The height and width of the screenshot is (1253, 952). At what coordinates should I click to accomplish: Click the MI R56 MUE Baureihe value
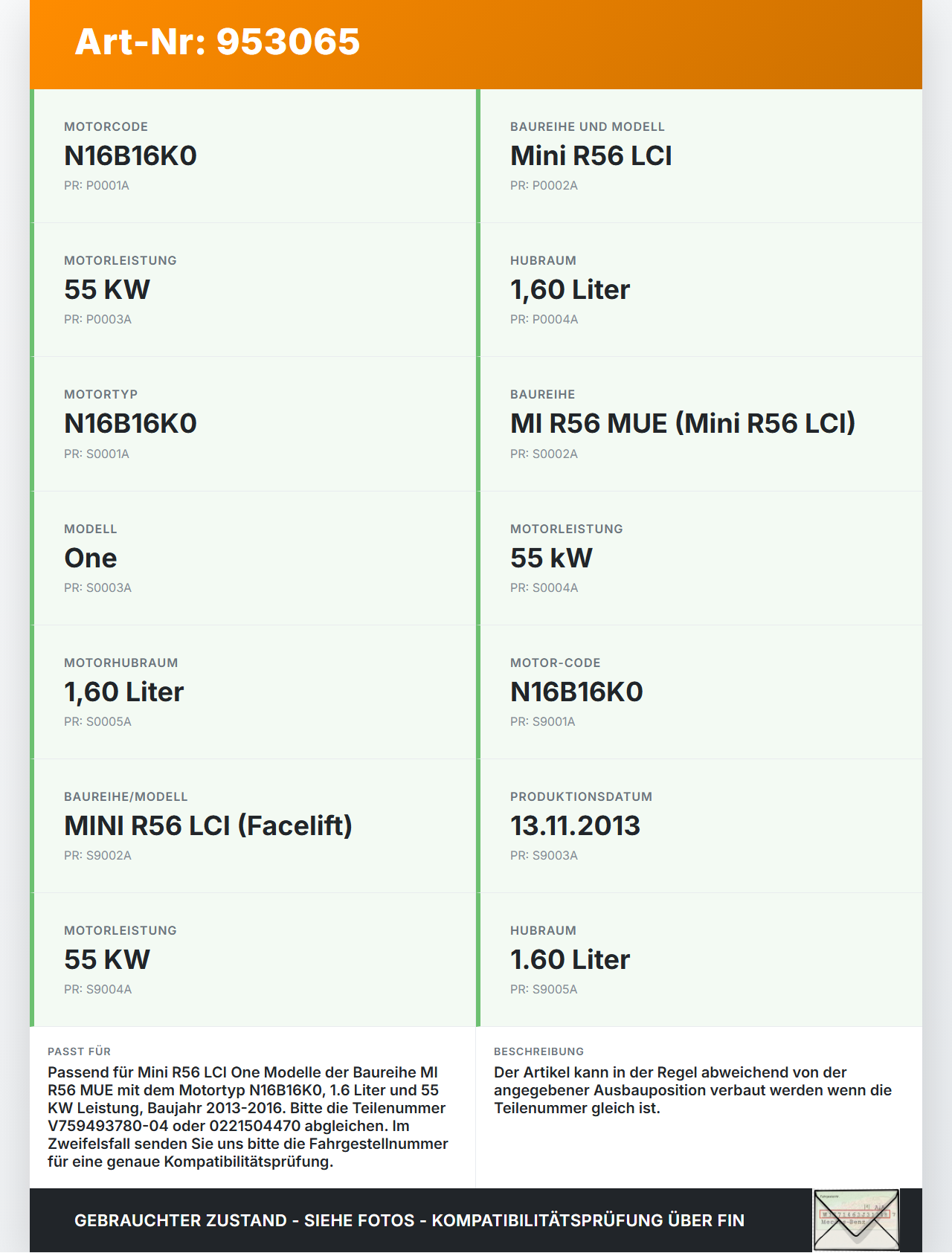point(682,424)
